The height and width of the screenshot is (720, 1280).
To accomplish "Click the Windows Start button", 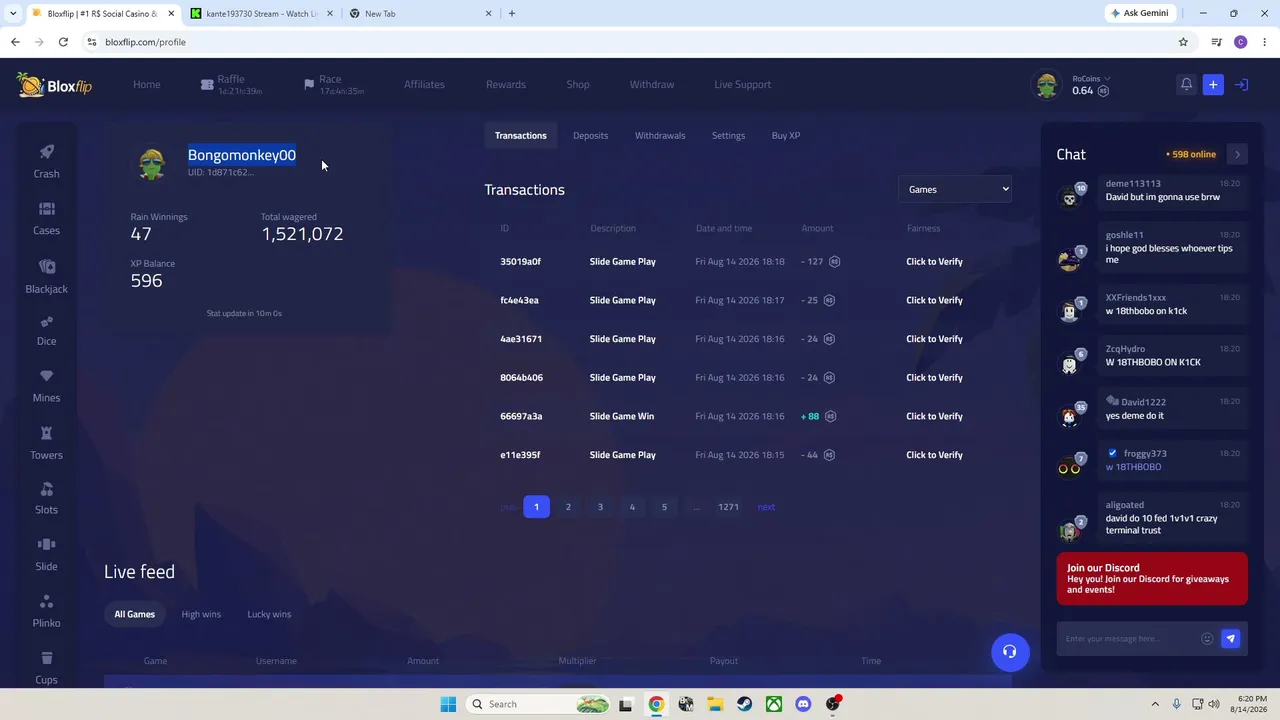I will pyautogui.click(x=448, y=704).
